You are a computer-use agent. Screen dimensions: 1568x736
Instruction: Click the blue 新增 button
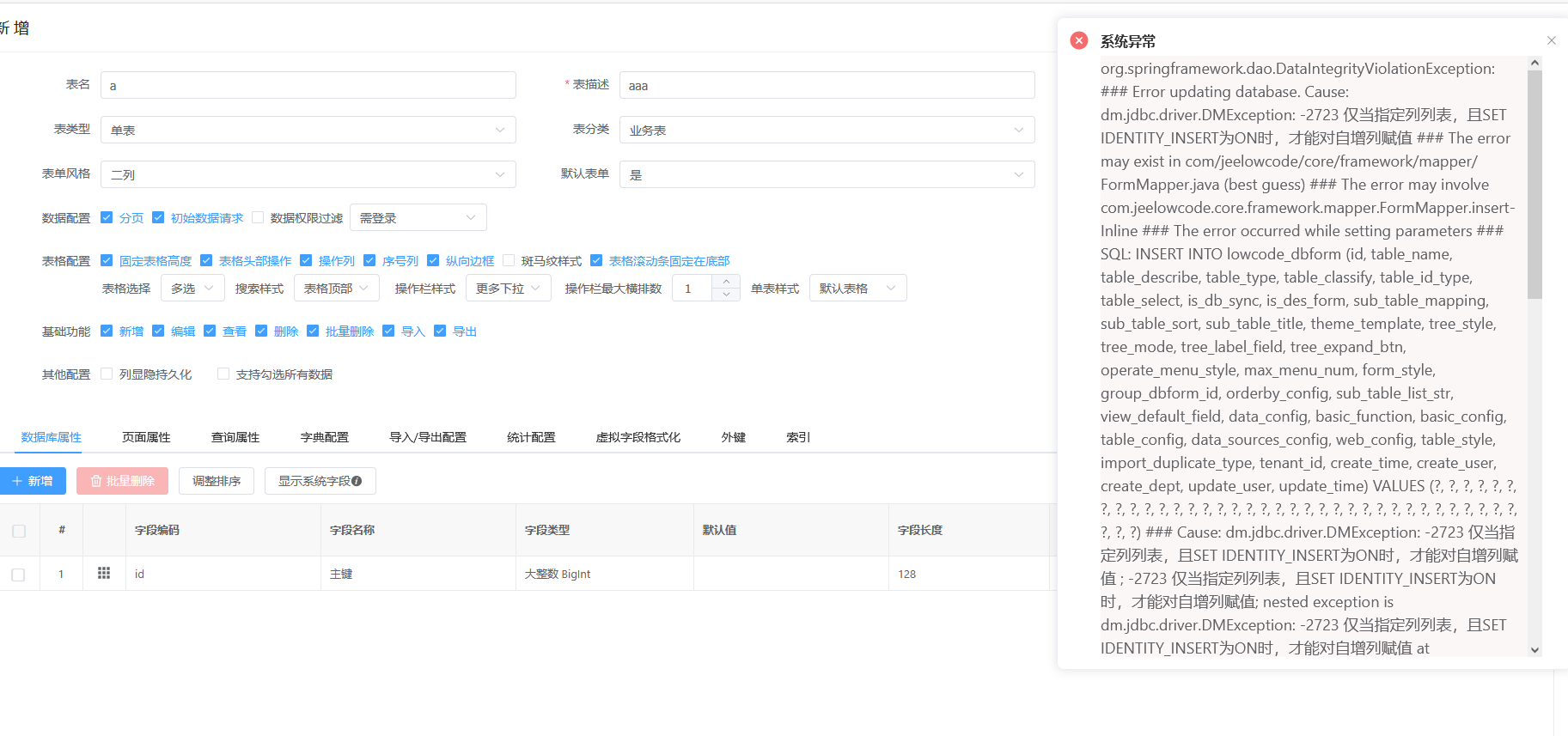[33, 481]
